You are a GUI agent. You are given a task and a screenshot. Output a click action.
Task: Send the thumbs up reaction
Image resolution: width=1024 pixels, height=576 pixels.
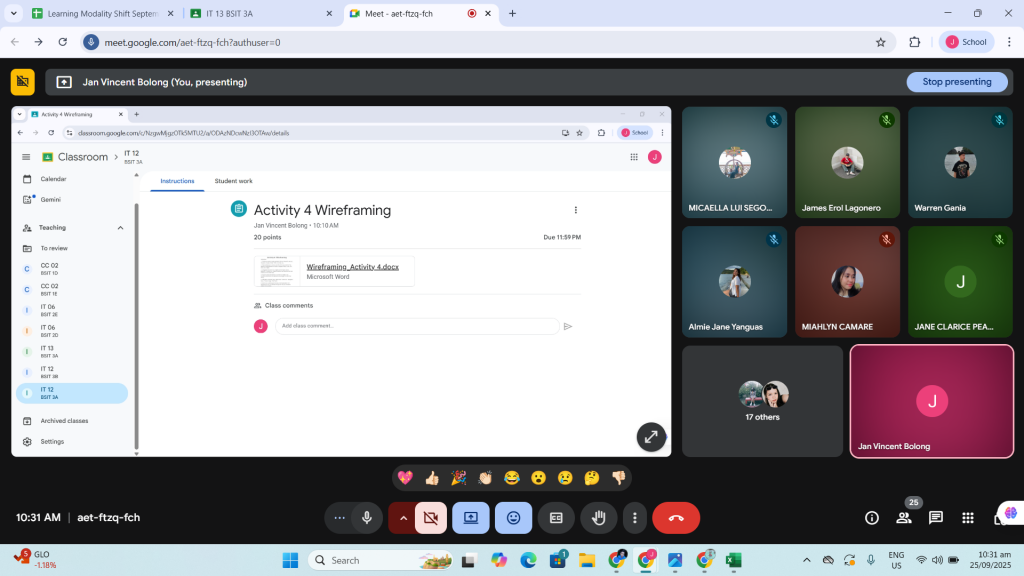coord(432,478)
